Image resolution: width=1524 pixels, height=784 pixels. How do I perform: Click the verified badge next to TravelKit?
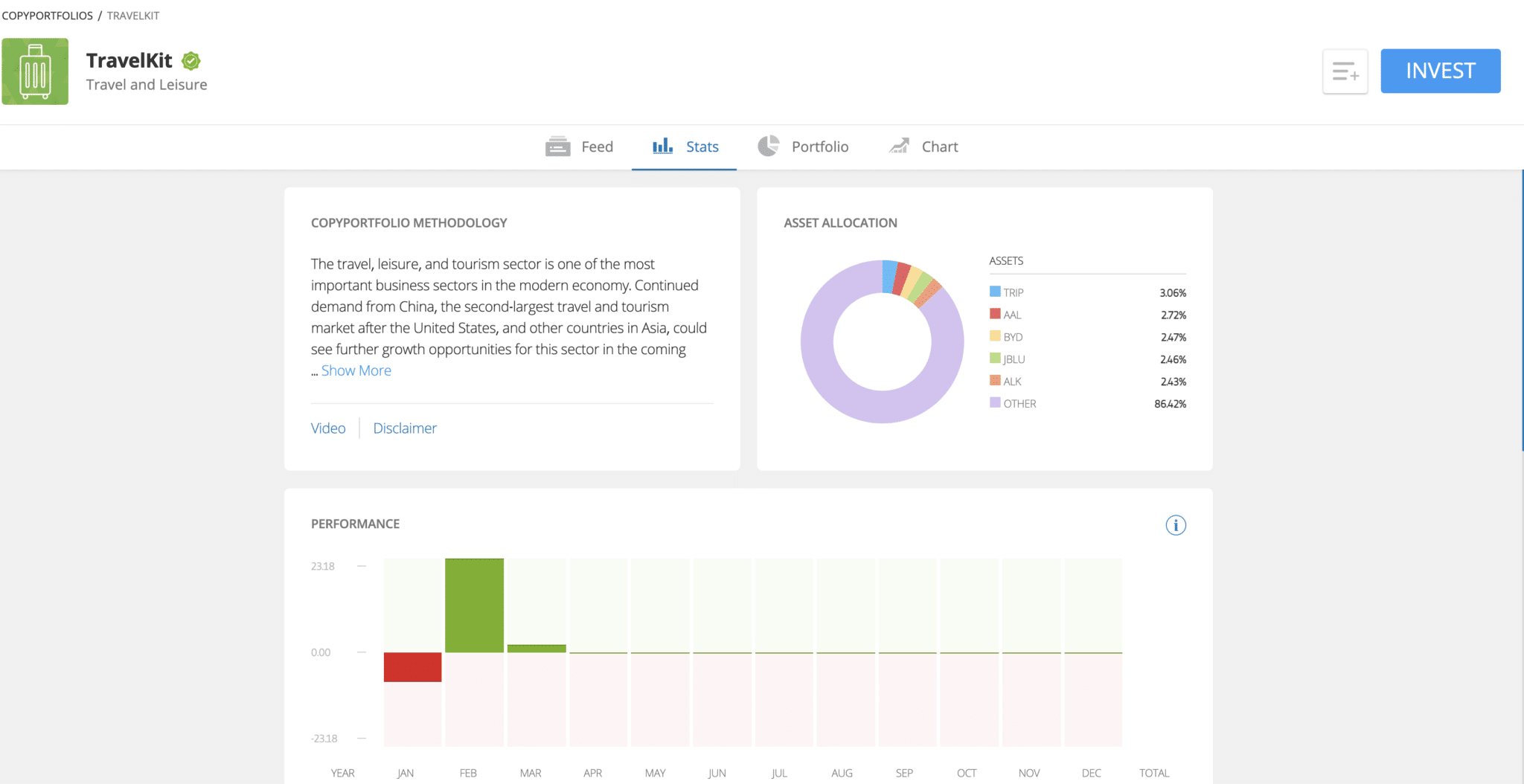pyautogui.click(x=191, y=61)
